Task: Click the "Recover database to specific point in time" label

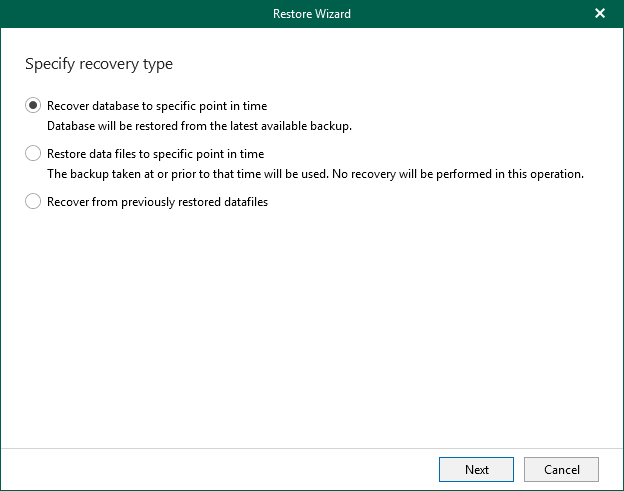Action: (157, 105)
